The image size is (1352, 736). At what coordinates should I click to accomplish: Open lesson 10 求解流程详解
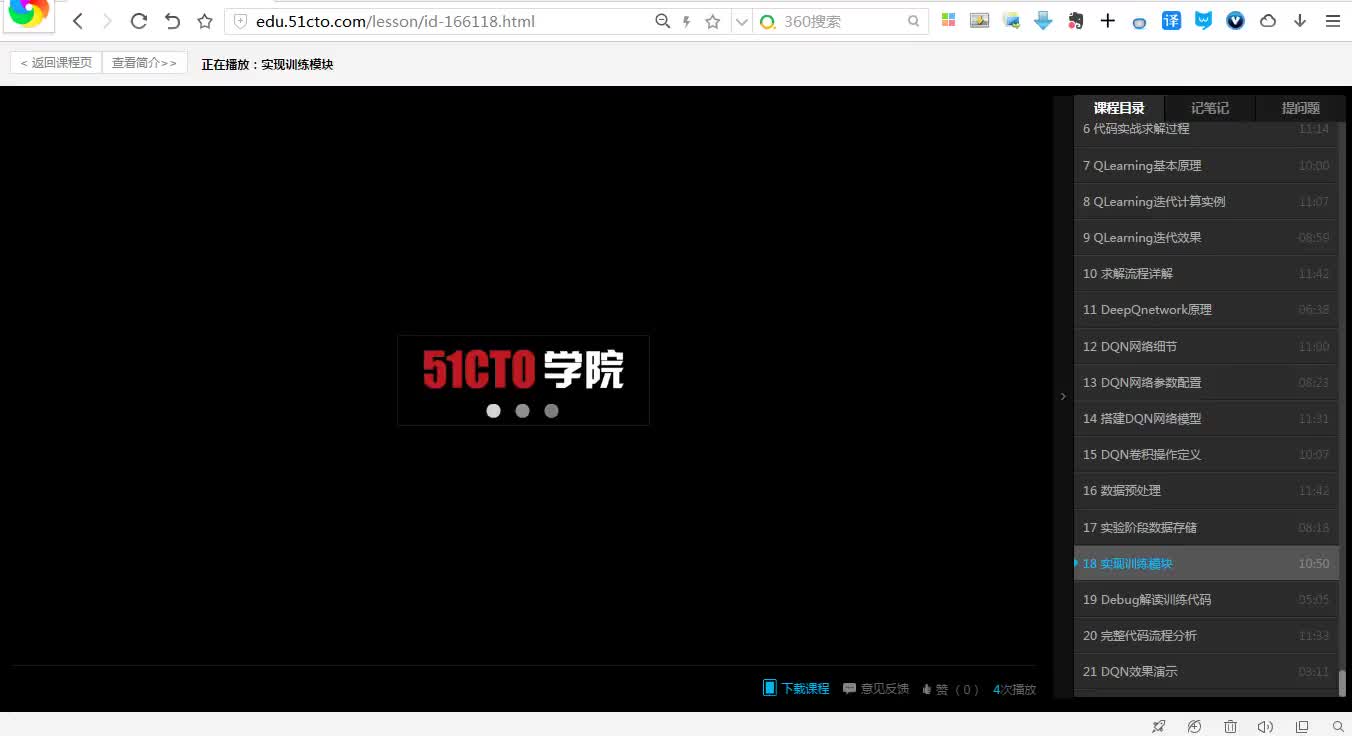click(1206, 274)
